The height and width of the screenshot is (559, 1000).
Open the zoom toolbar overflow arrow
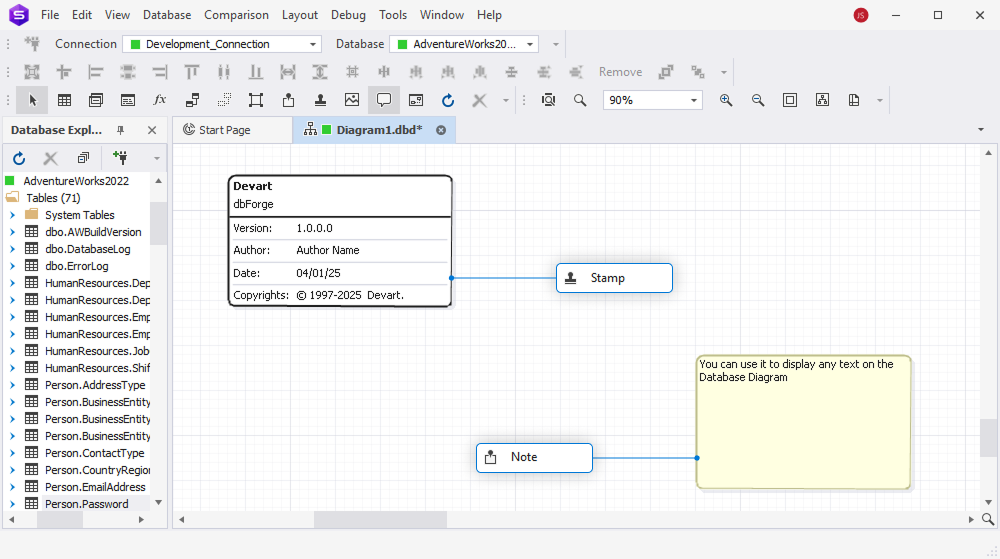879,100
